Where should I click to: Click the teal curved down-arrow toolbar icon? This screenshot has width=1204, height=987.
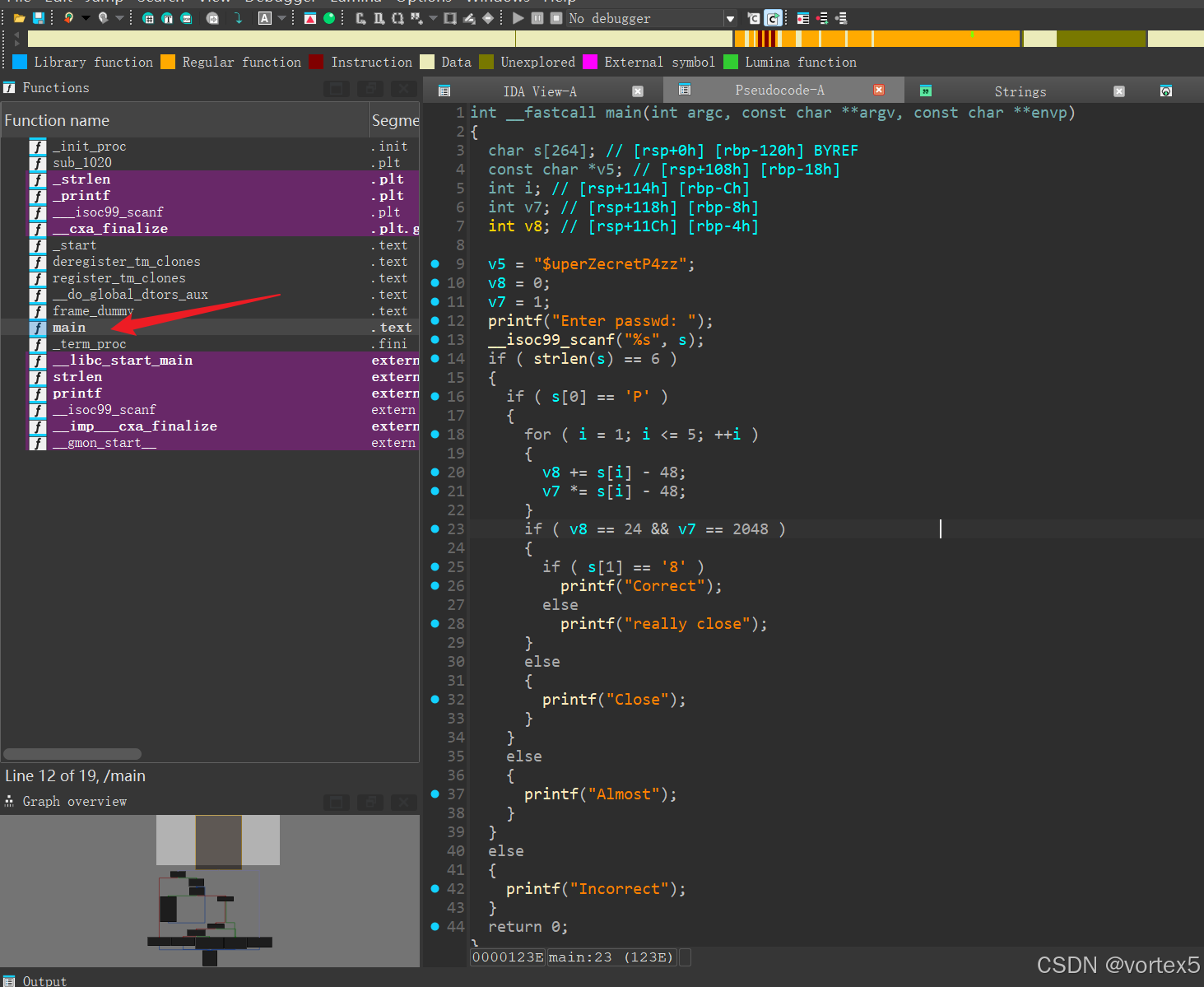(x=239, y=18)
